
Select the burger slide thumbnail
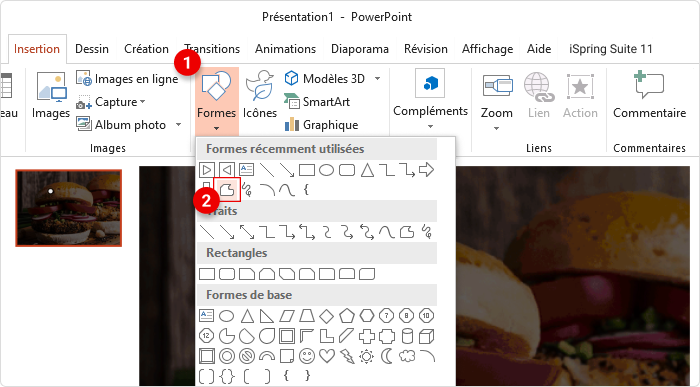[69, 208]
